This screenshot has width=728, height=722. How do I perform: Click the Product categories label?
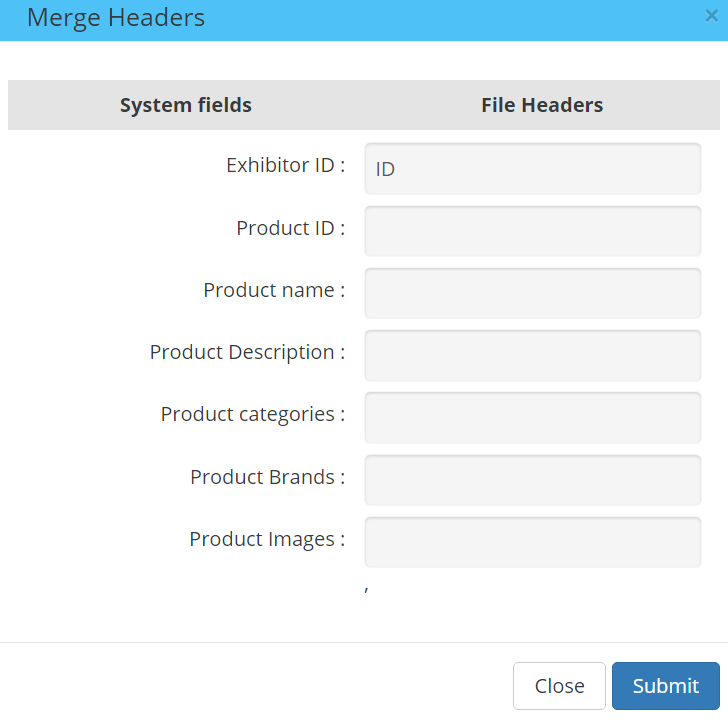[x=252, y=414]
